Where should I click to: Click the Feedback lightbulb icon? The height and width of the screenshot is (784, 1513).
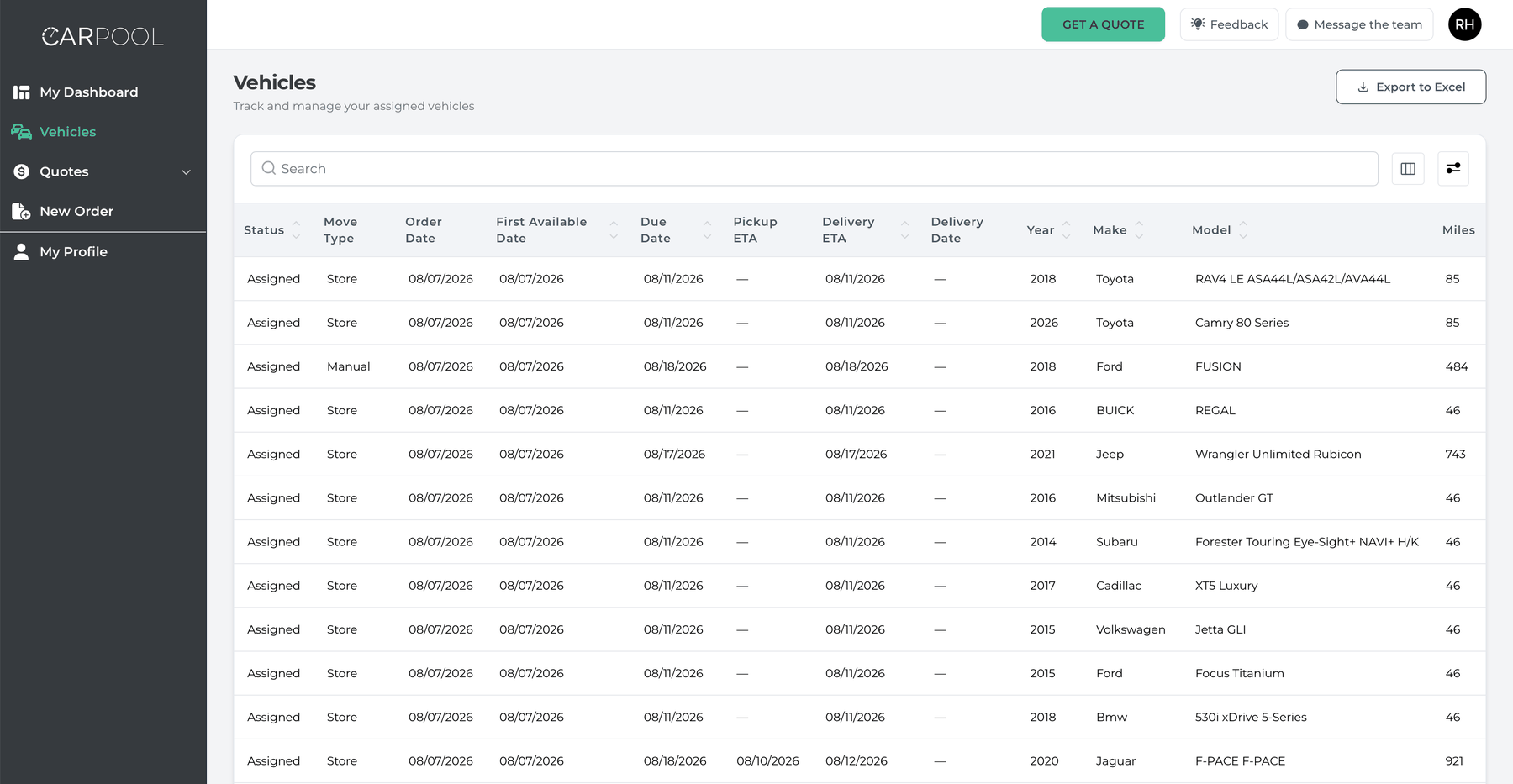click(x=1198, y=24)
